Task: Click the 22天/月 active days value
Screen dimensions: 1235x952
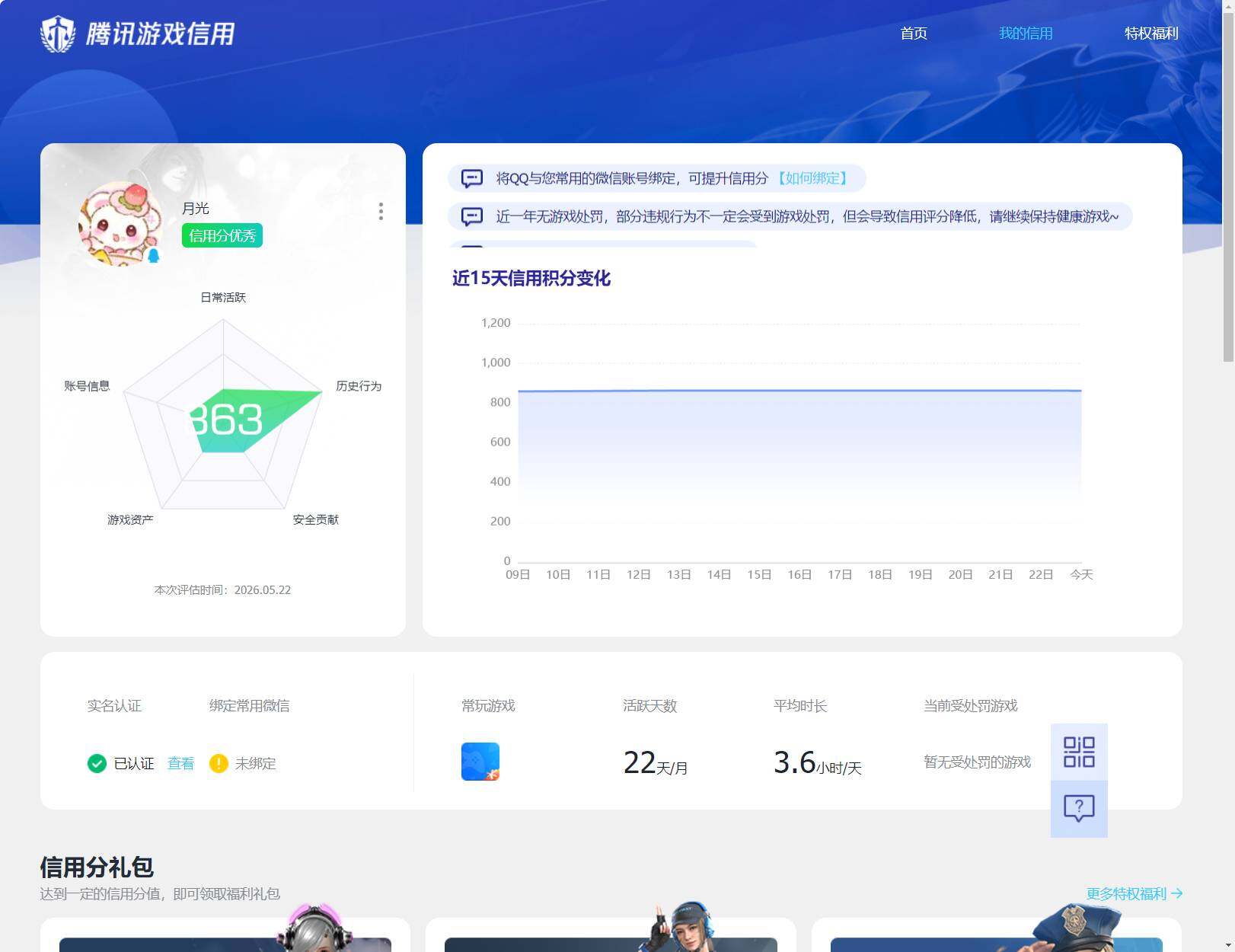Action: [x=656, y=763]
